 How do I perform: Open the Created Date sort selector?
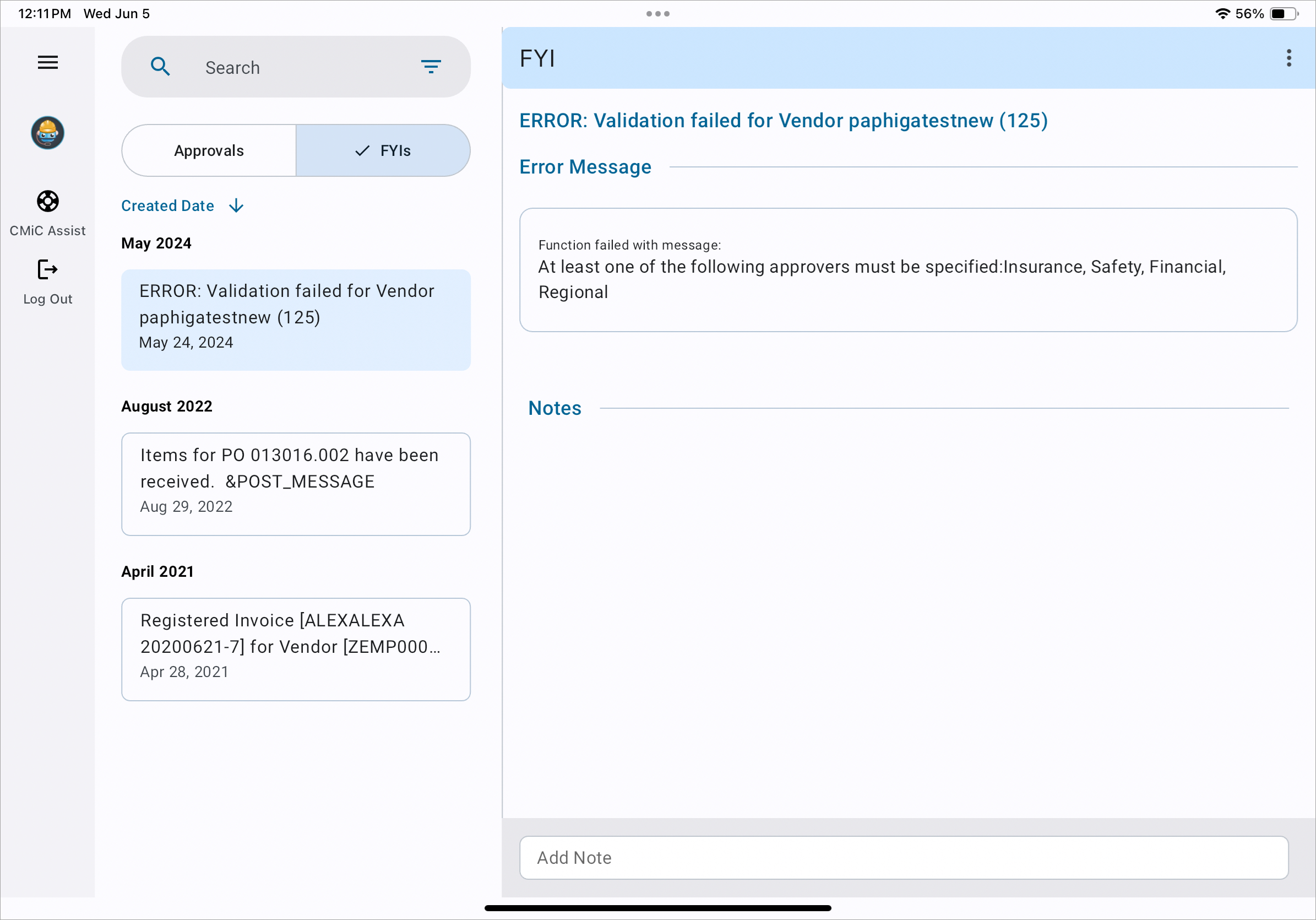click(x=167, y=206)
